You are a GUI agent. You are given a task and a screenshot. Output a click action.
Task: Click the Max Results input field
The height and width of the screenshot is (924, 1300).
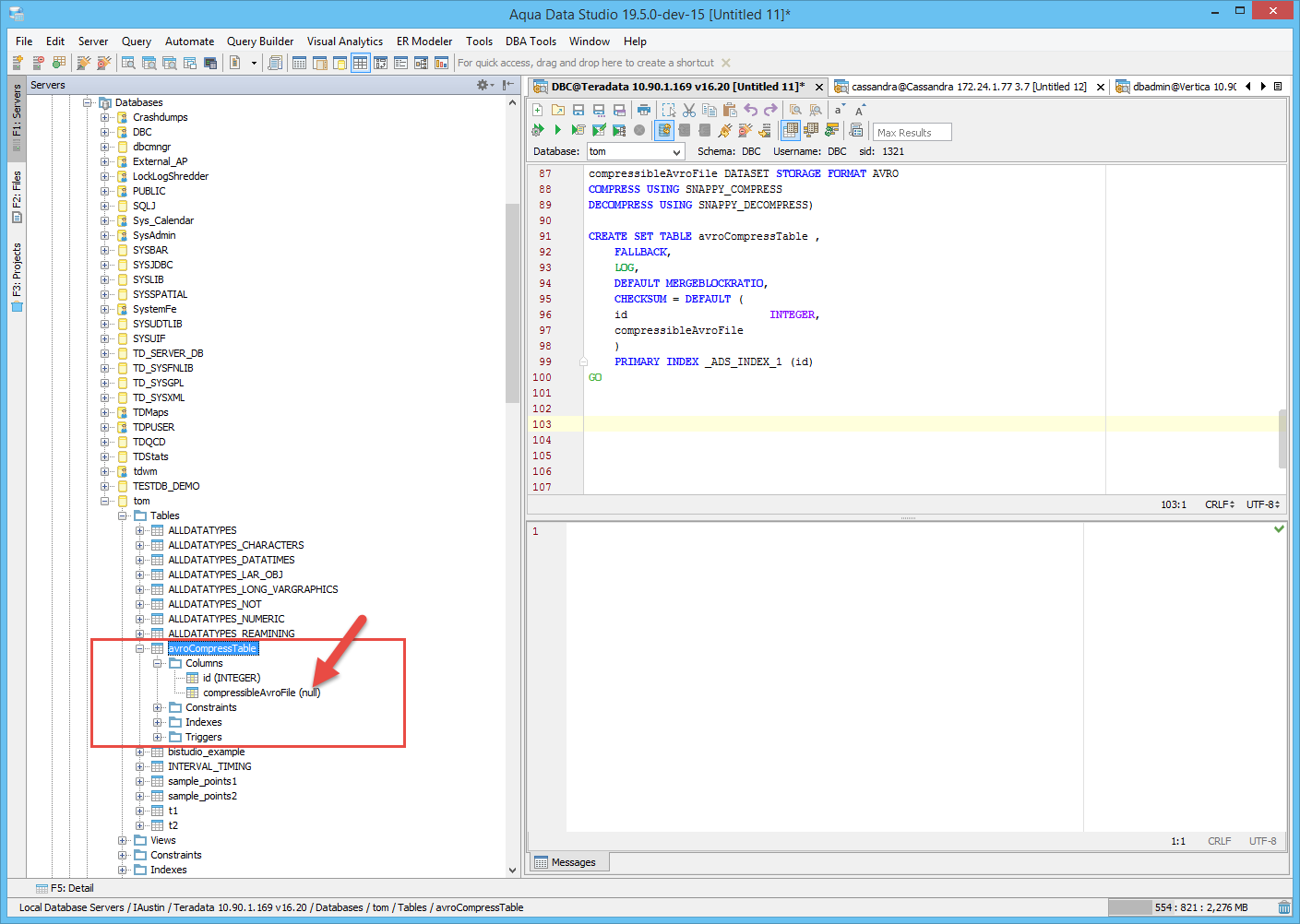912,132
